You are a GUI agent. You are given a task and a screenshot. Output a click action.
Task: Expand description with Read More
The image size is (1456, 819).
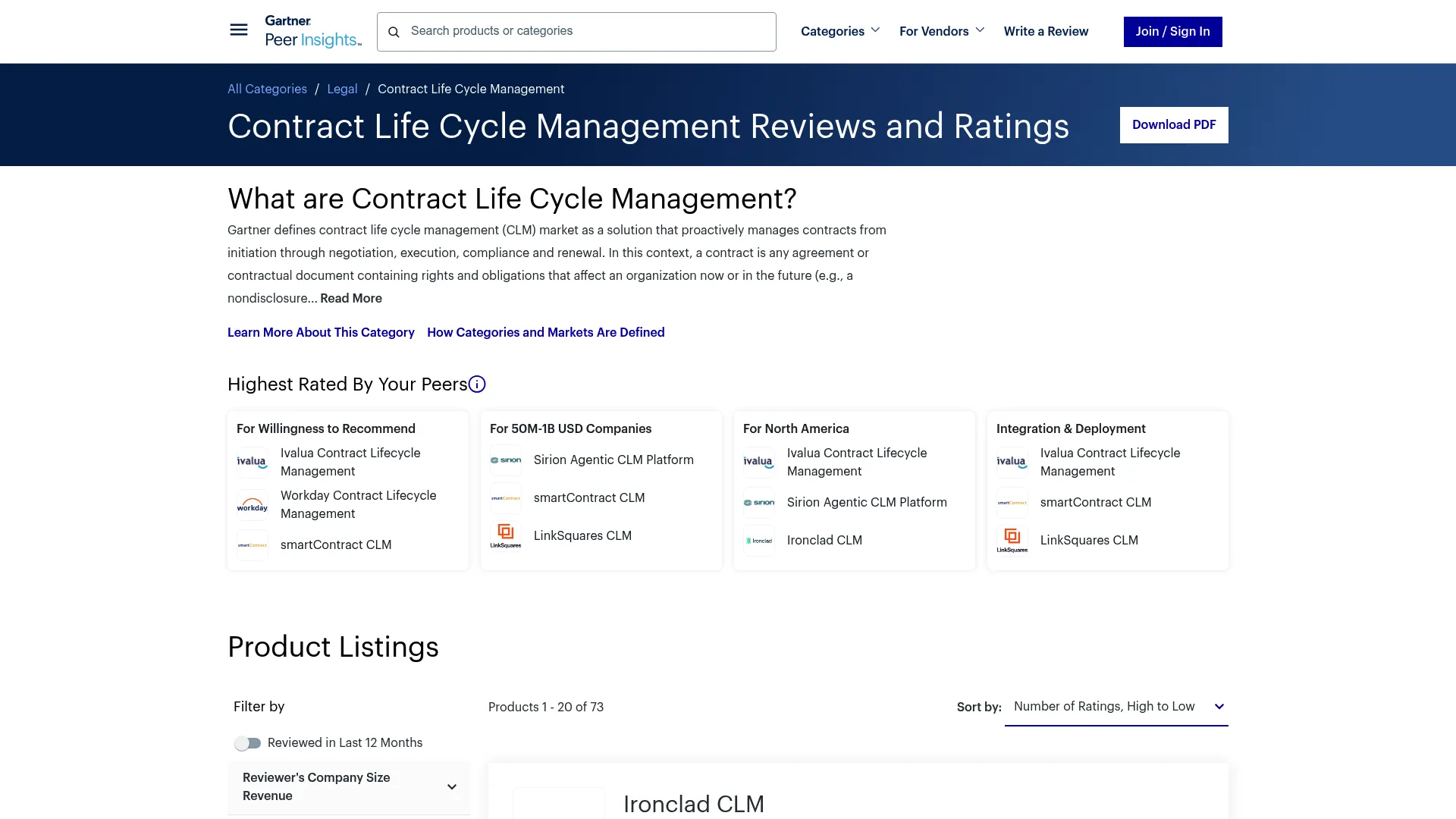pos(351,298)
